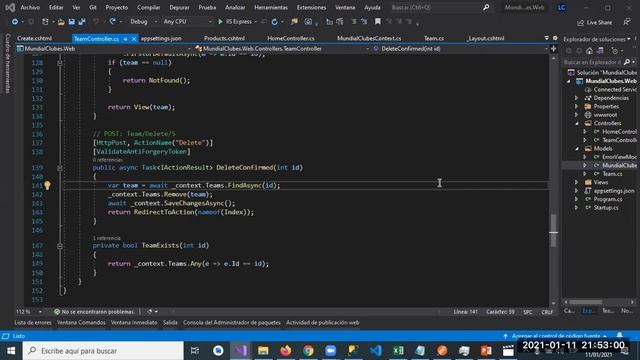
Task: Click the redo arrow icon
Action: [112, 22]
